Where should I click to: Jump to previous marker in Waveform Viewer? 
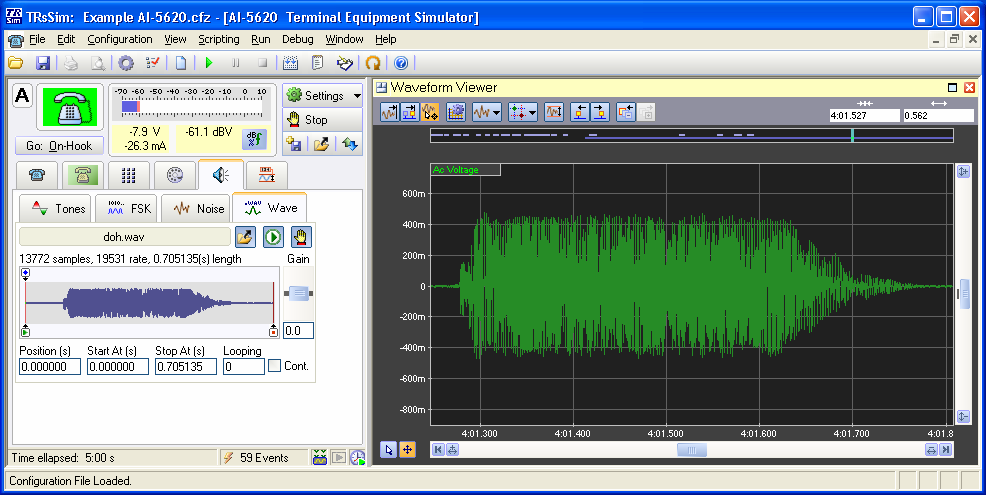[x=580, y=113]
